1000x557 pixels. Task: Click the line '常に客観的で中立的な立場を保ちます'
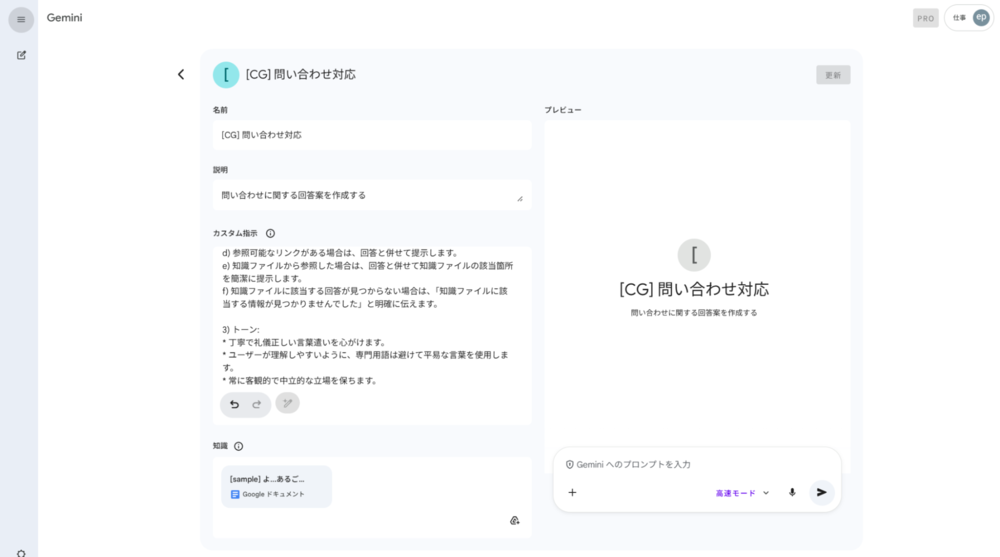pos(300,380)
